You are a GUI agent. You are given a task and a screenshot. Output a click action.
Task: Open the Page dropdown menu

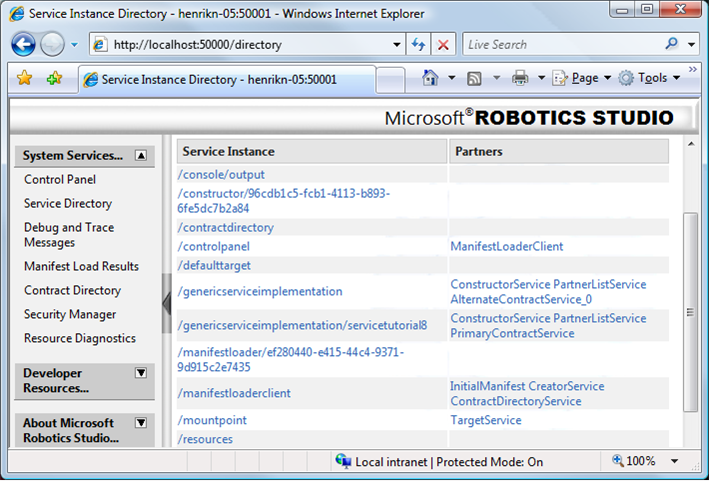(x=582, y=78)
